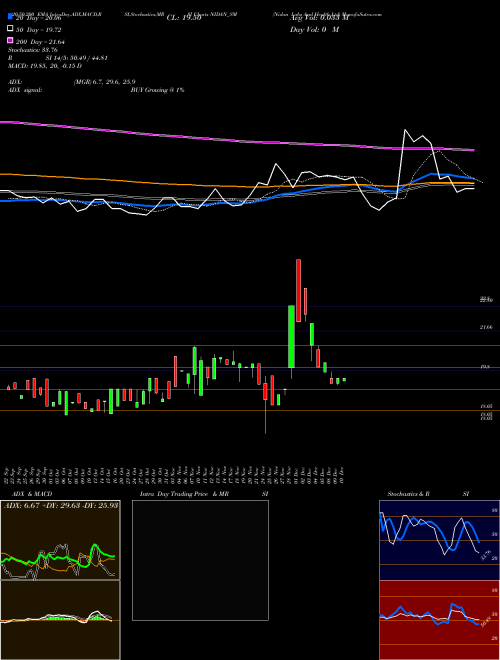This screenshot has width=500, height=660.
Task: Click the blue 20 Day legend swatch
Action: point(11,17)
